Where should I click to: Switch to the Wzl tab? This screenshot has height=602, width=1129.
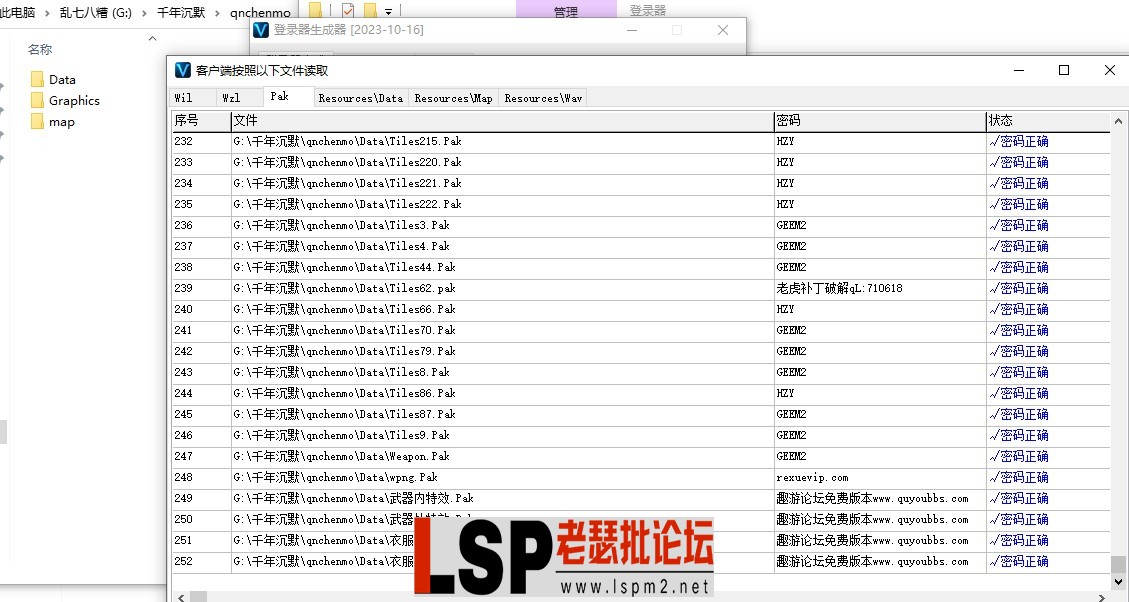[231, 98]
